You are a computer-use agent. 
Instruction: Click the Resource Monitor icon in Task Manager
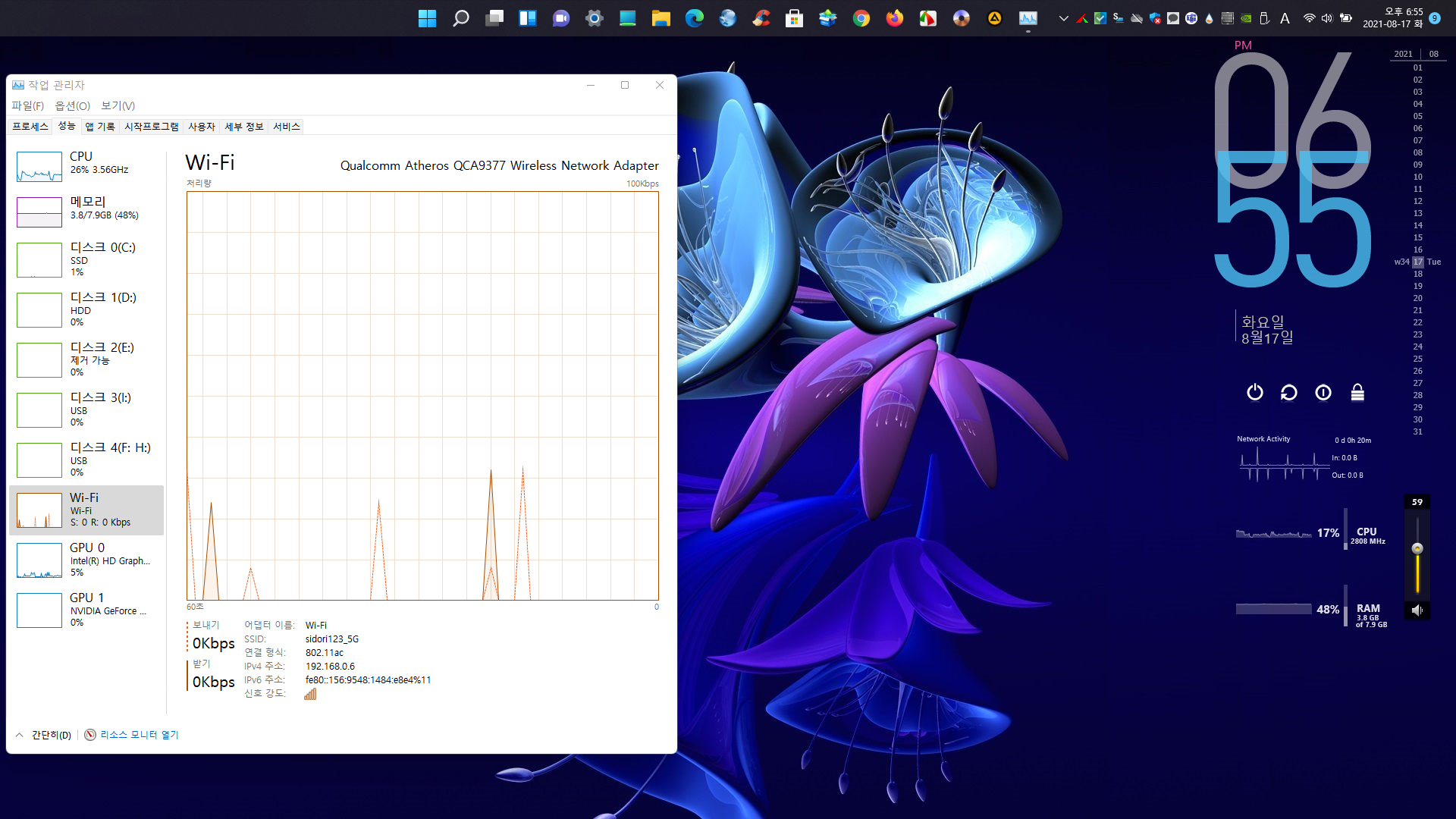90,735
